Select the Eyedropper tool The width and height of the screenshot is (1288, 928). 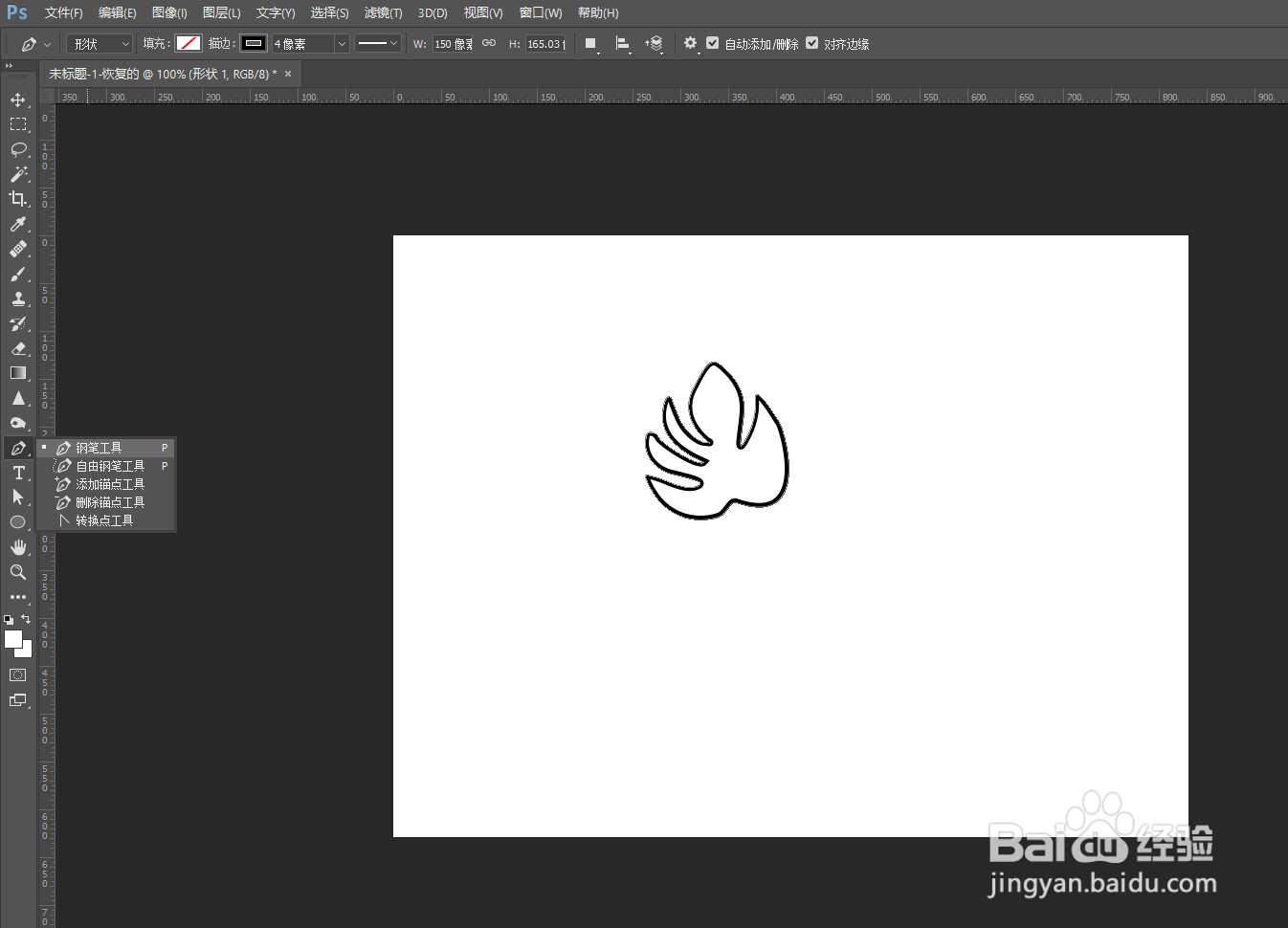click(18, 224)
